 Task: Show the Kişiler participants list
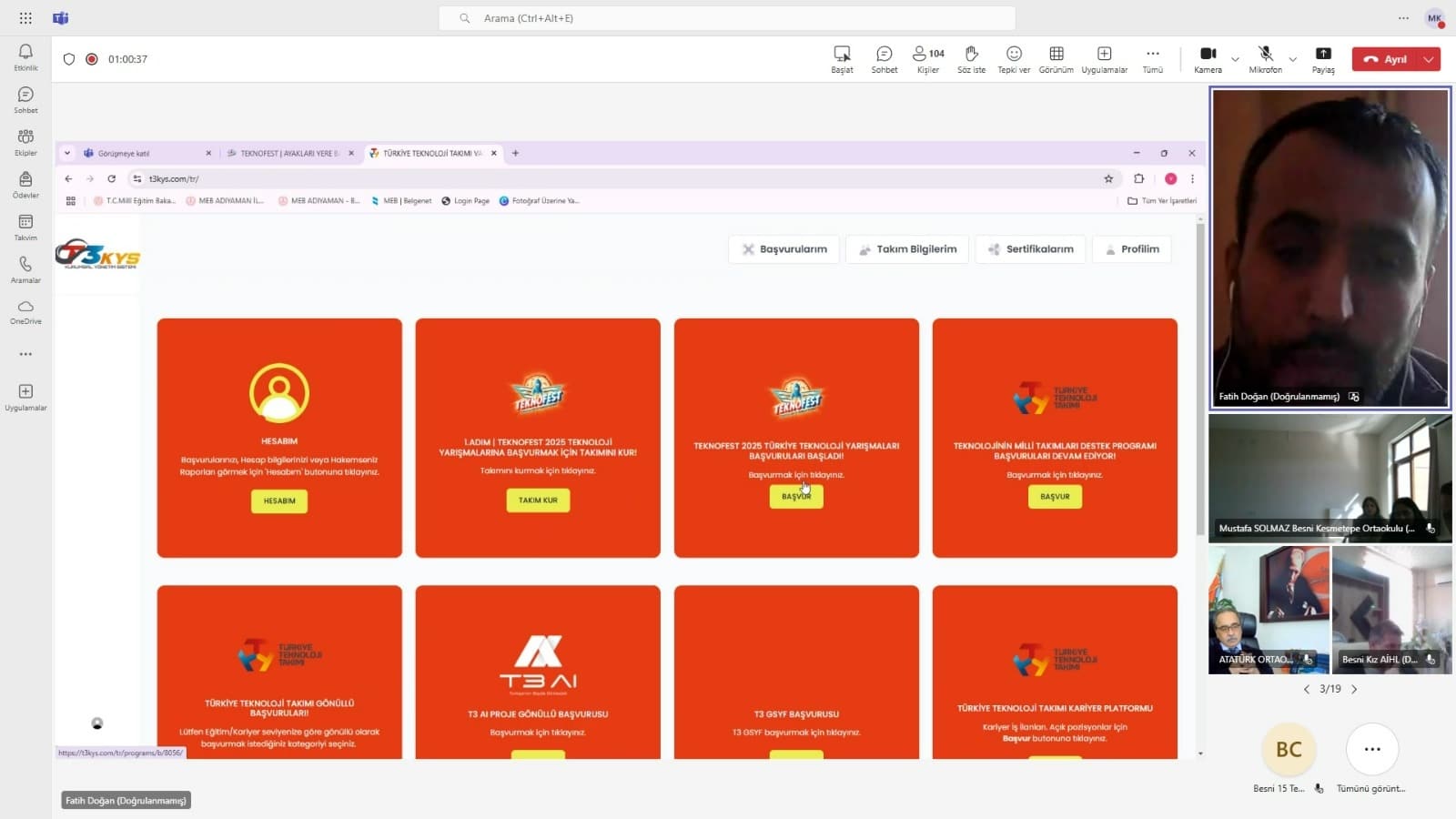tap(928, 59)
